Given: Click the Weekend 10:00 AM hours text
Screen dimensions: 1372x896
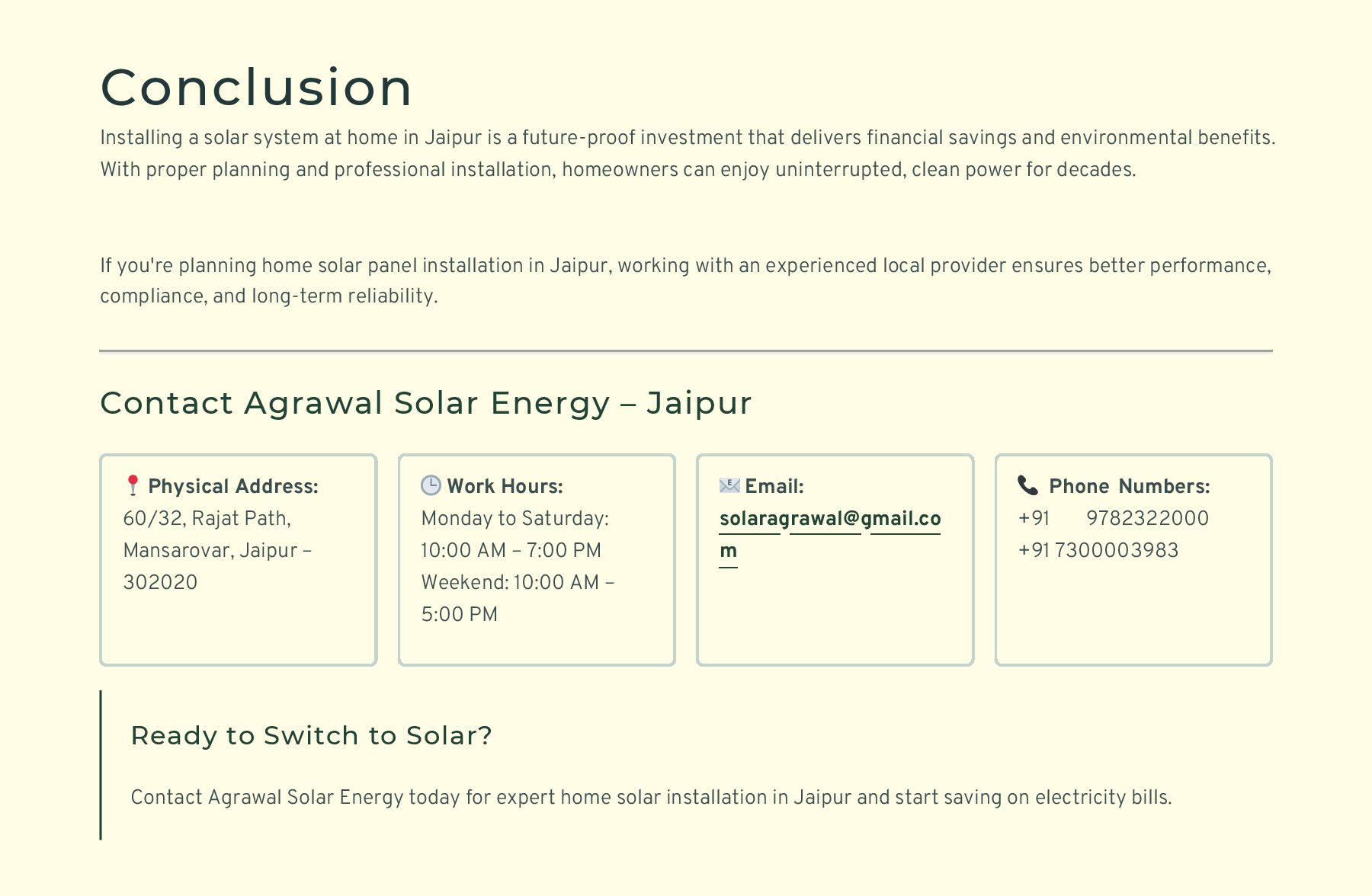Looking at the screenshot, I should [518, 583].
